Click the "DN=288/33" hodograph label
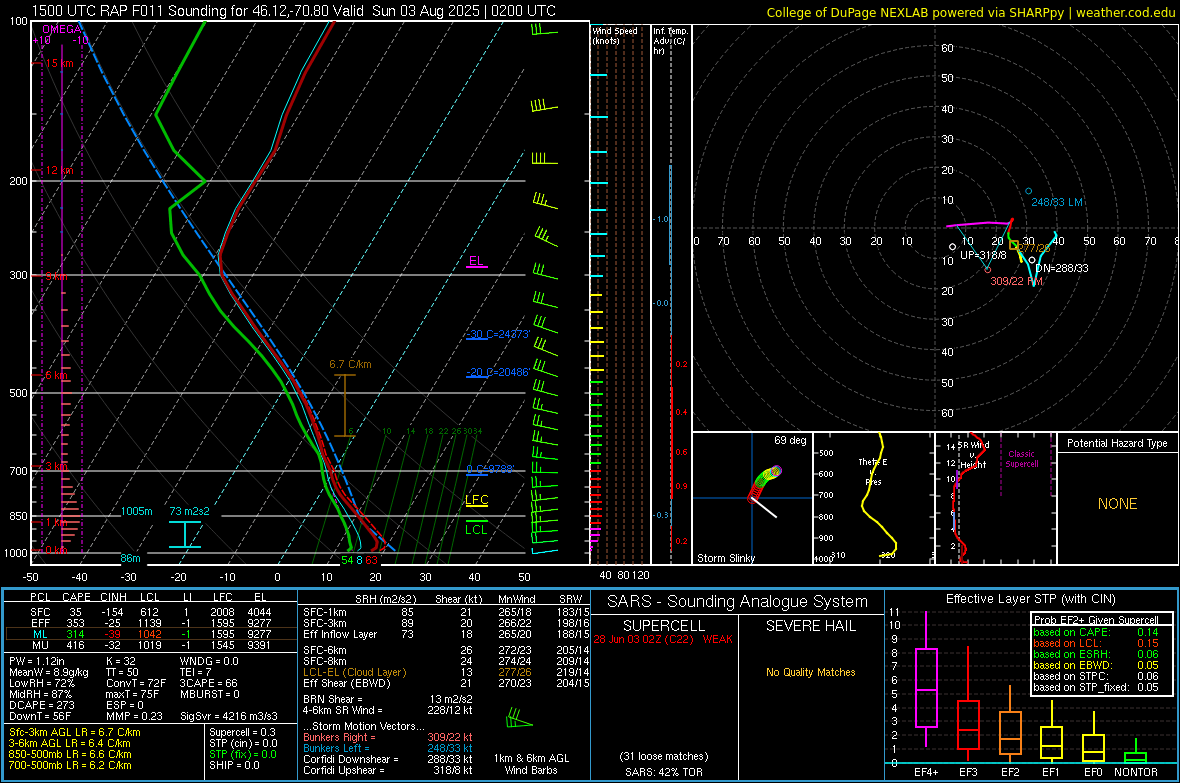The height and width of the screenshot is (783, 1180). coord(1061,268)
